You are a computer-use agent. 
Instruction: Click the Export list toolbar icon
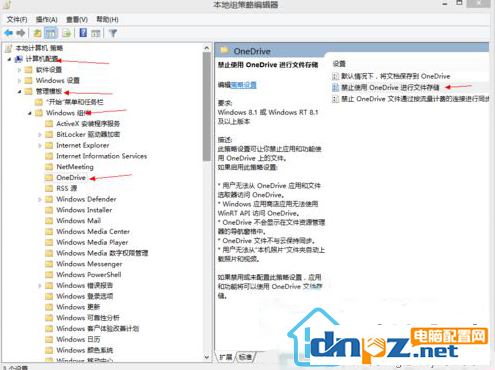point(66,33)
